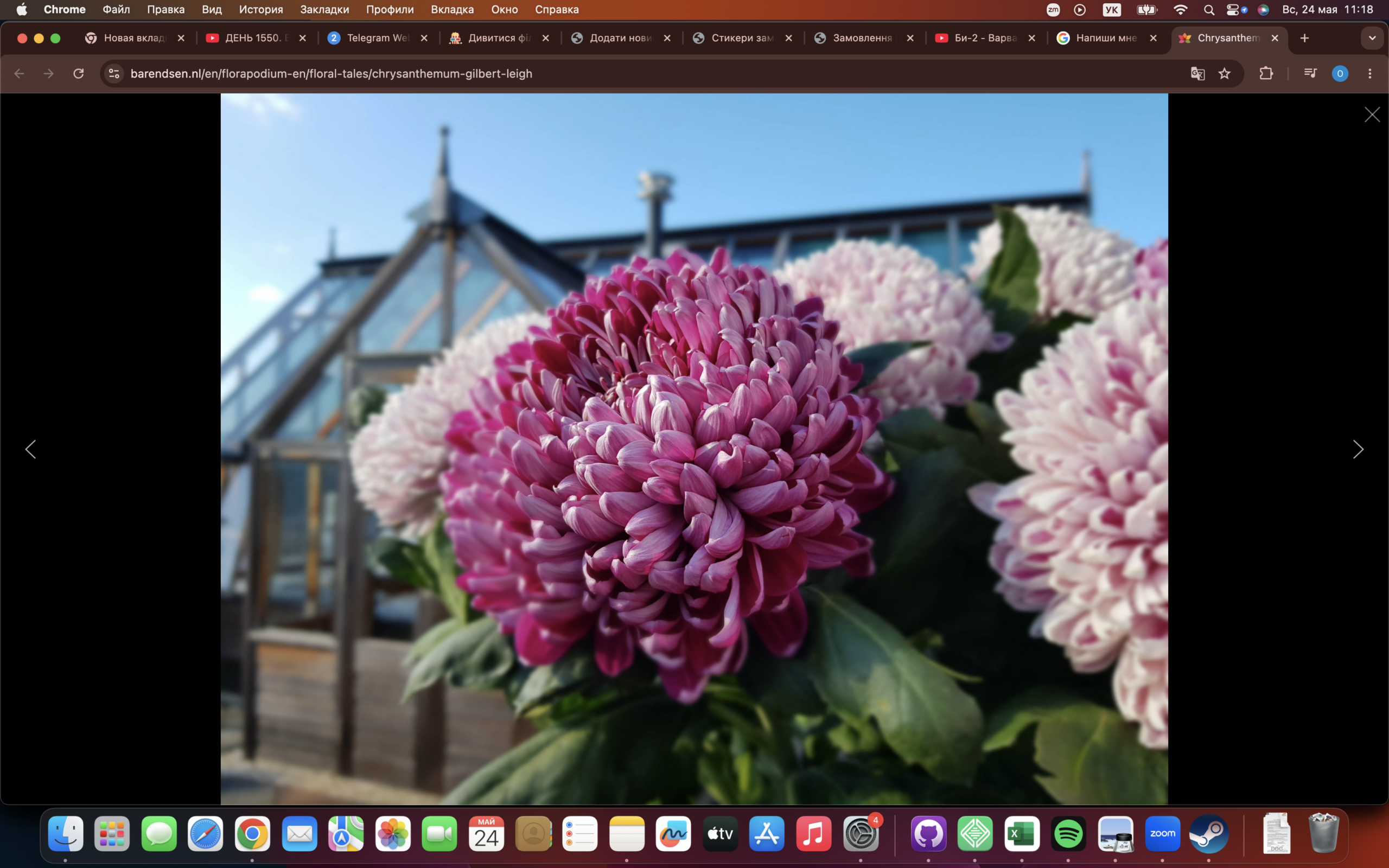The width and height of the screenshot is (1389, 868).
Task: Open Calendar from the Dock
Action: (x=486, y=834)
